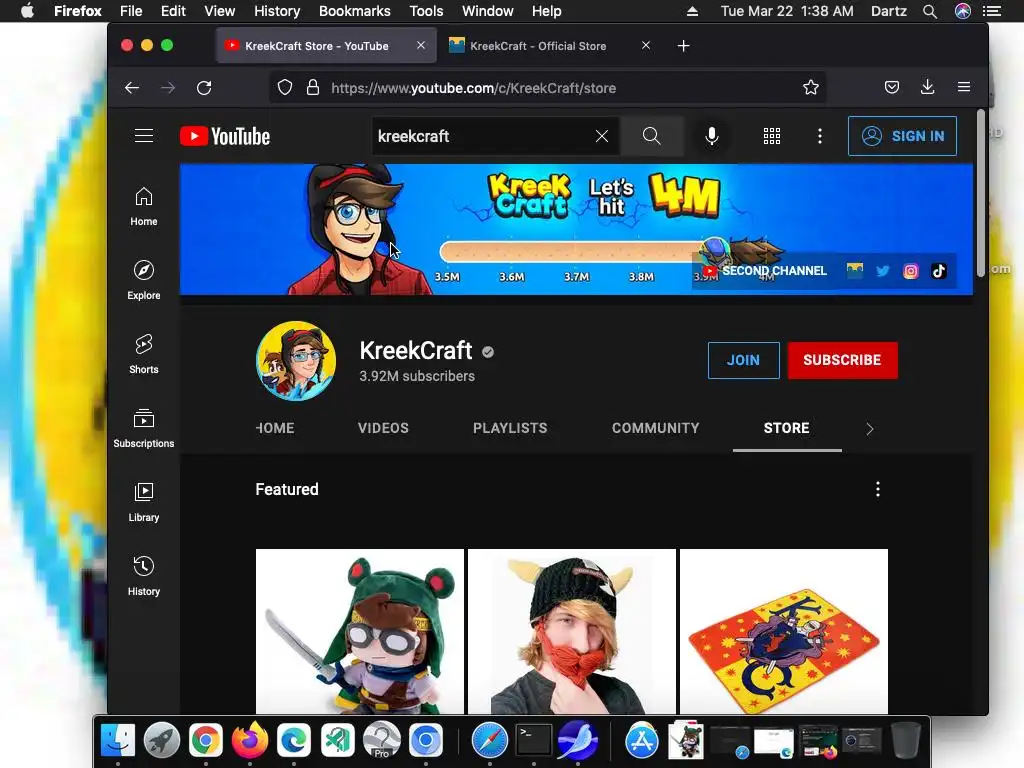This screenshot has height=768, width=1024.
Task: Open tracking protection shield icon
Action: click(x=285, y=88)
